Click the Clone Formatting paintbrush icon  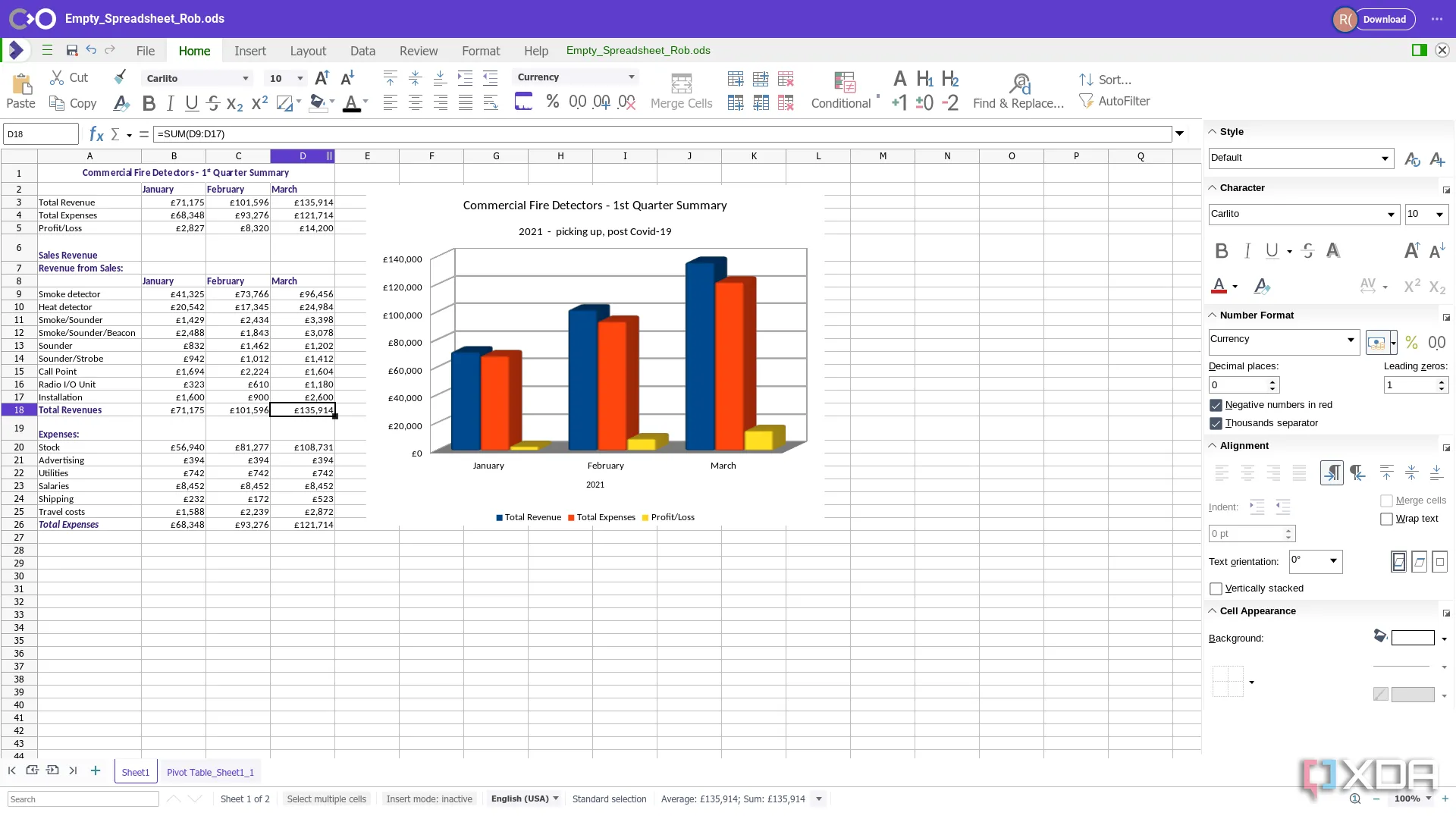click(x=120, y=77)
